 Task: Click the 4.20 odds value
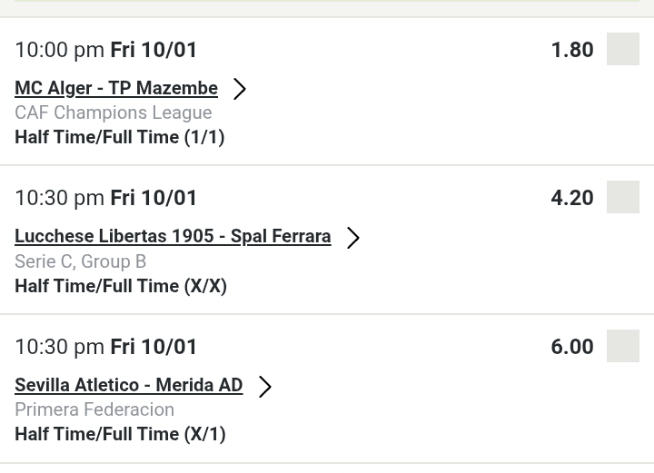pyautogui.click(x=575, y=198)
